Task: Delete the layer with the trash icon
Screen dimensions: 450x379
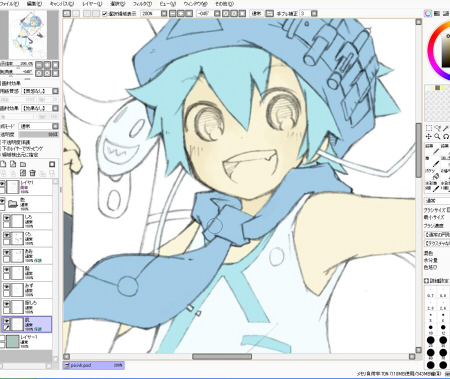Action: (x=32, y=173)
